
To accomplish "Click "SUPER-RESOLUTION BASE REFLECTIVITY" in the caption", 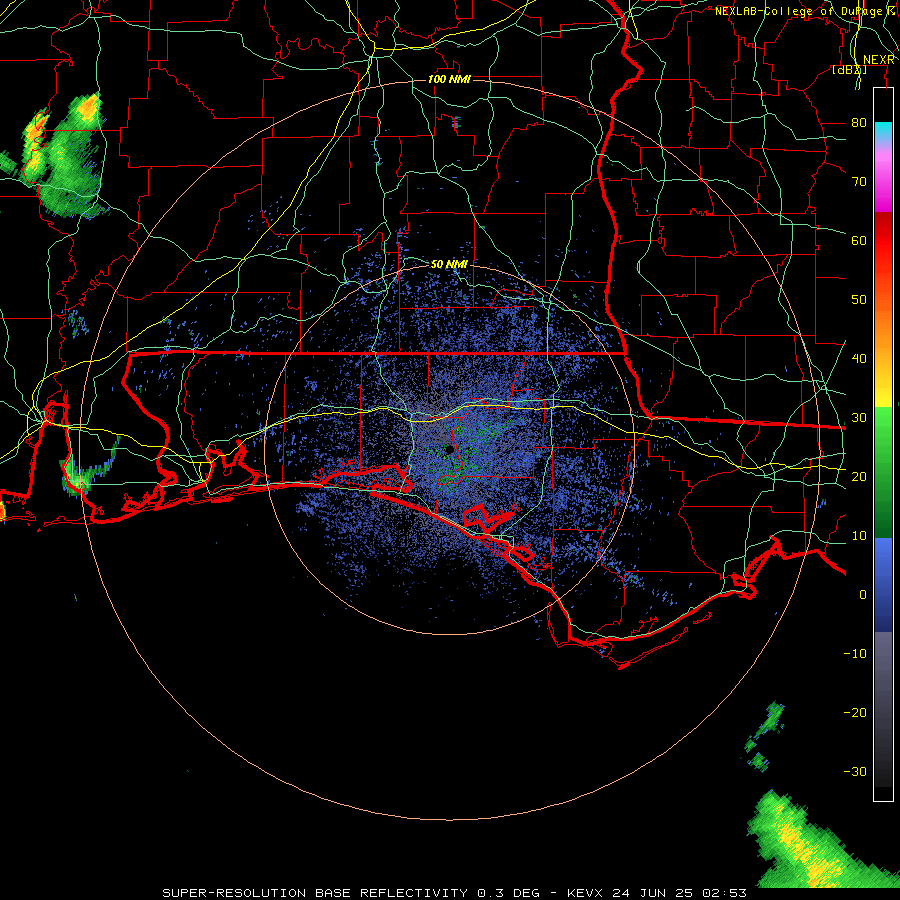I will pos(315,893).
